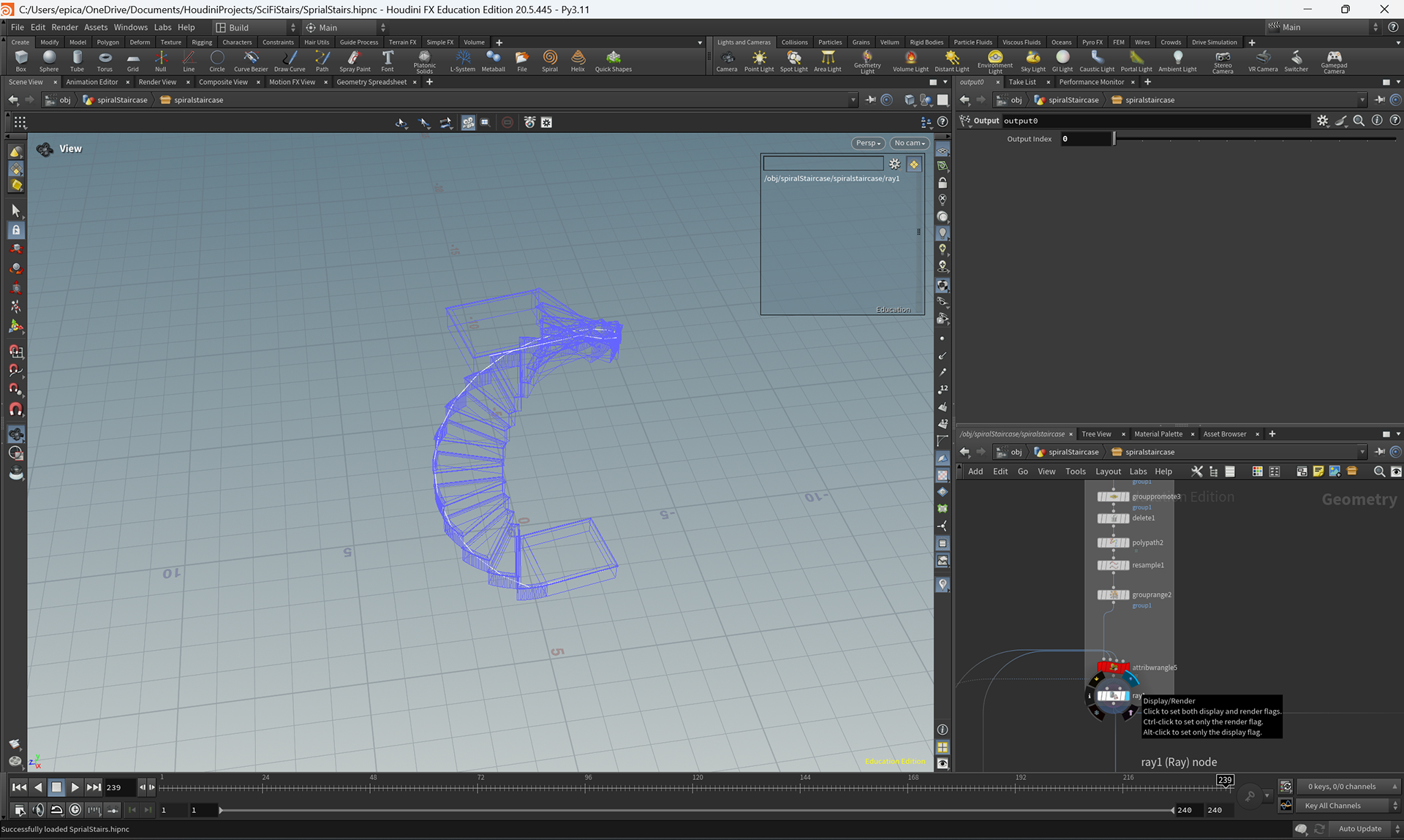
Task: Adjust the Output Index slider
Action: (x=1255, y=139)
